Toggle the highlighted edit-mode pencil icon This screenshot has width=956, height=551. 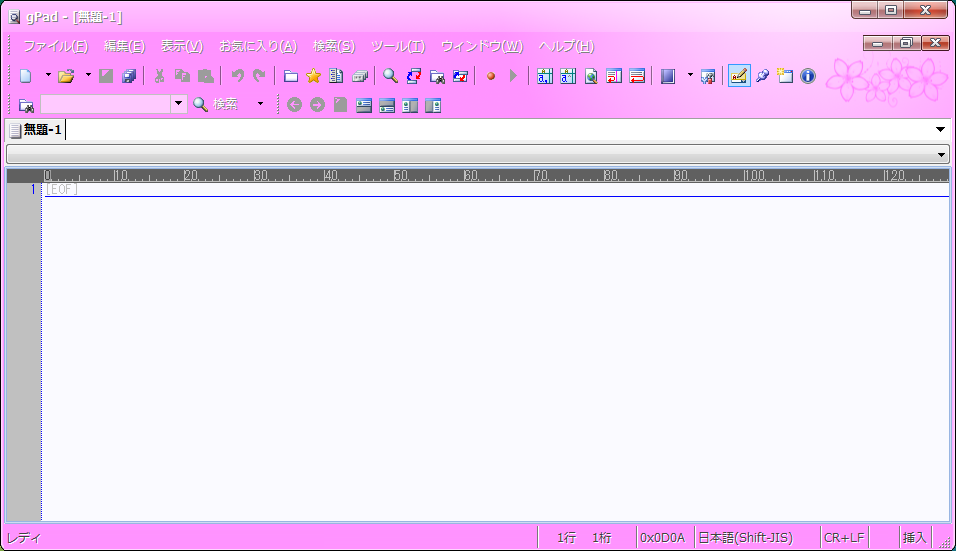(x=739, y=76)
